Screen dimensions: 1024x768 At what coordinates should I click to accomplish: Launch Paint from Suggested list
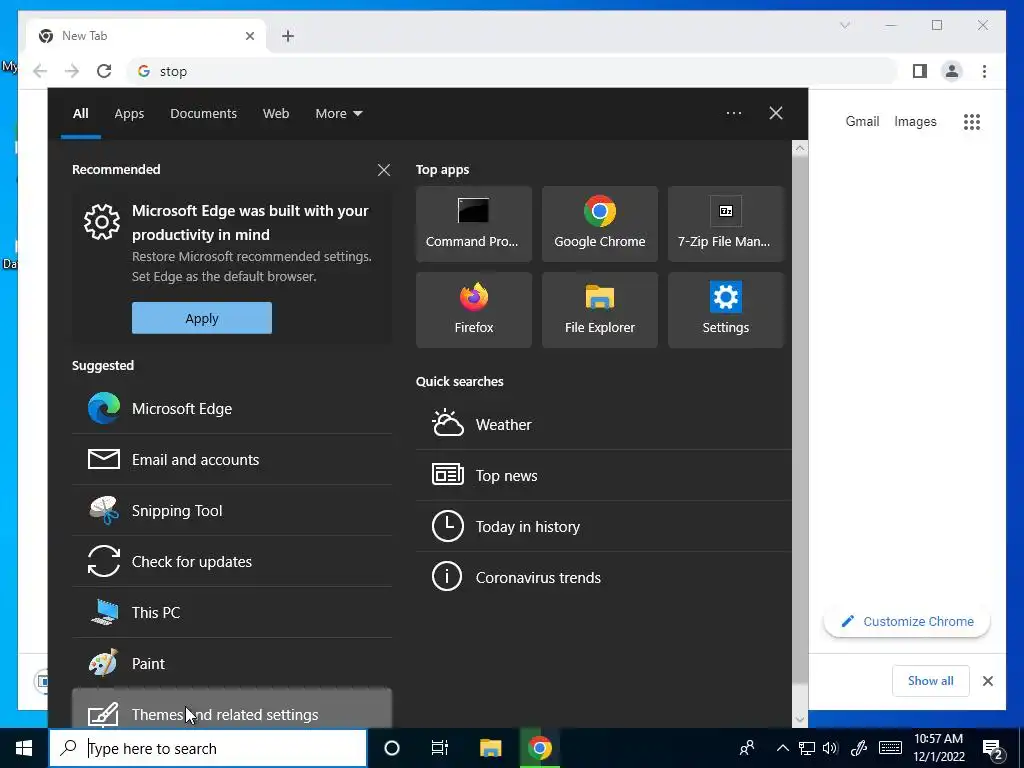tap(232, 664)
